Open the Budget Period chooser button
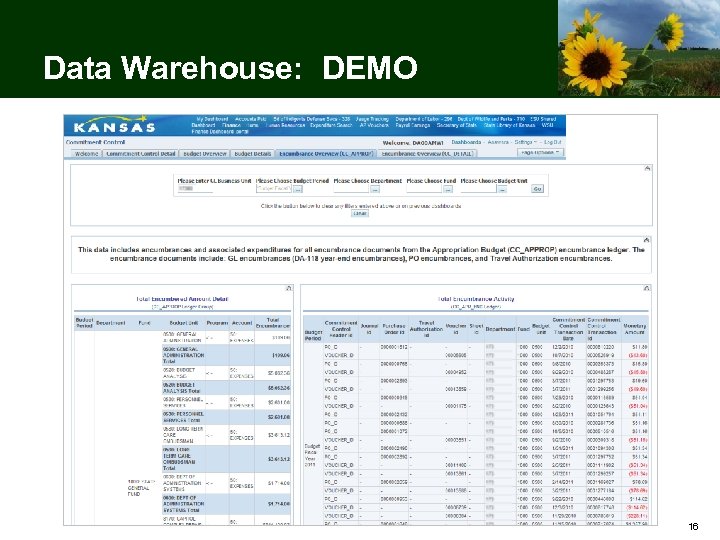720x540 pixels. (x=298, y=189)
